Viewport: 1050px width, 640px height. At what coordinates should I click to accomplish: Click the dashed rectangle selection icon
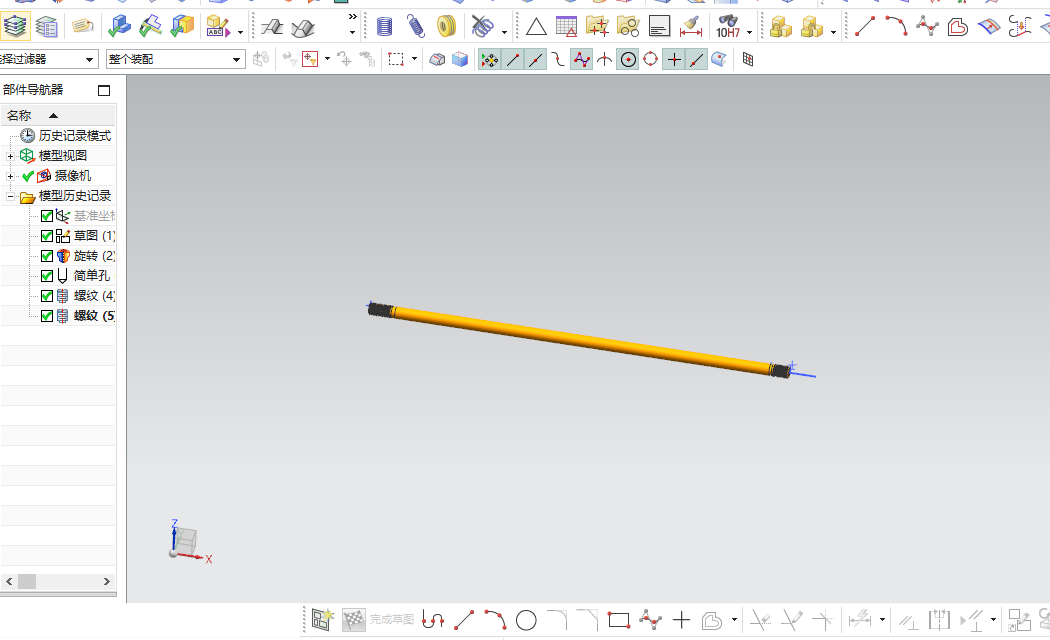coord(396,60)
